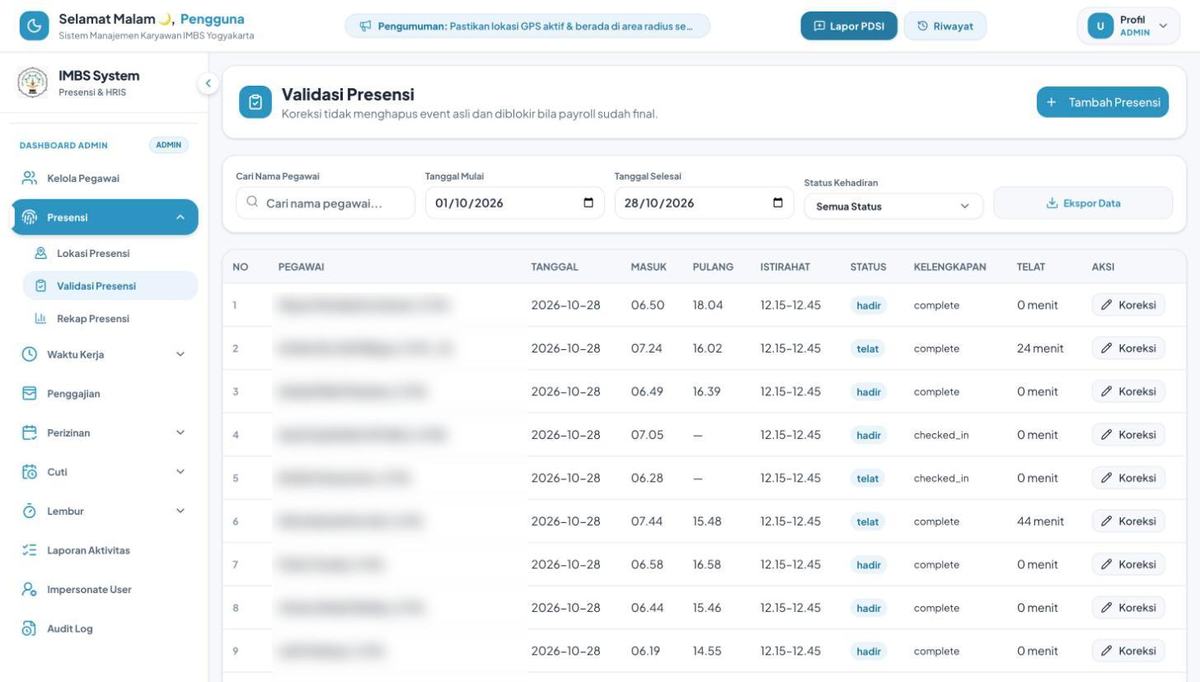Screen dimensions: 1200x682
Task: Click the Tanggal Selesai date field
Action: (704, 203)
